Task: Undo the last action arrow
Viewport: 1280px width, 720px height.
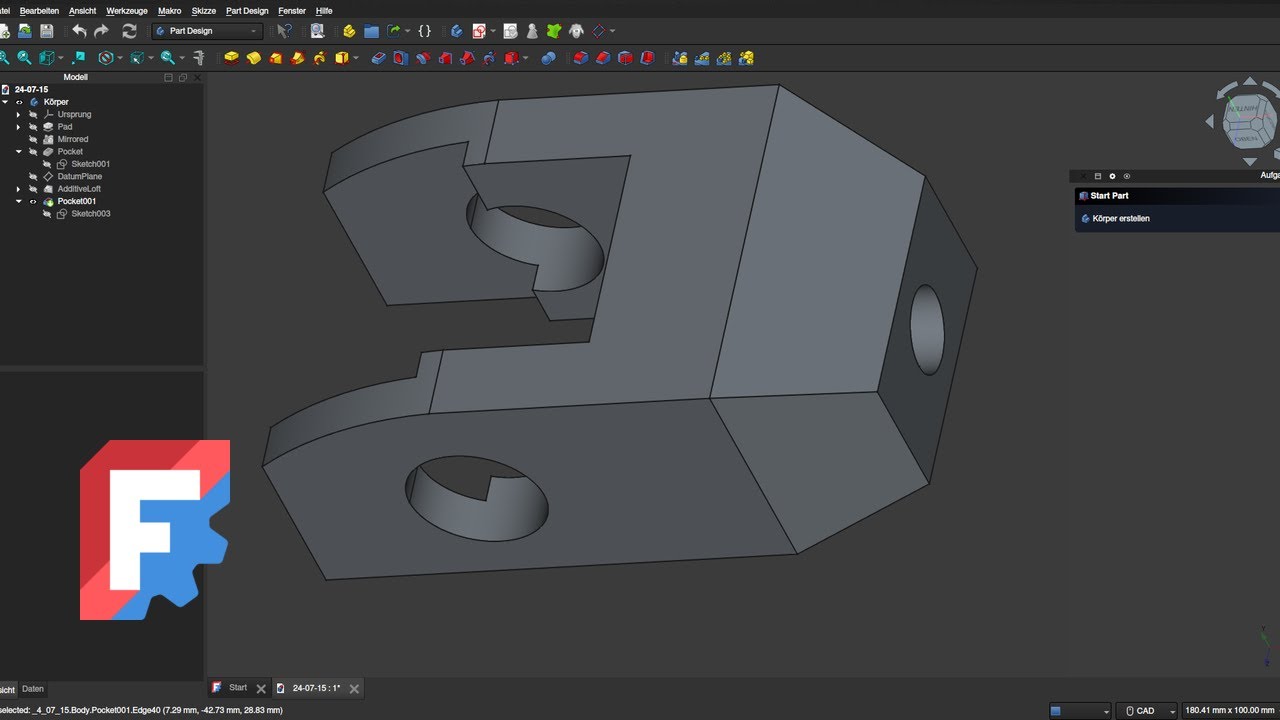Action: [x=79, y=31]
